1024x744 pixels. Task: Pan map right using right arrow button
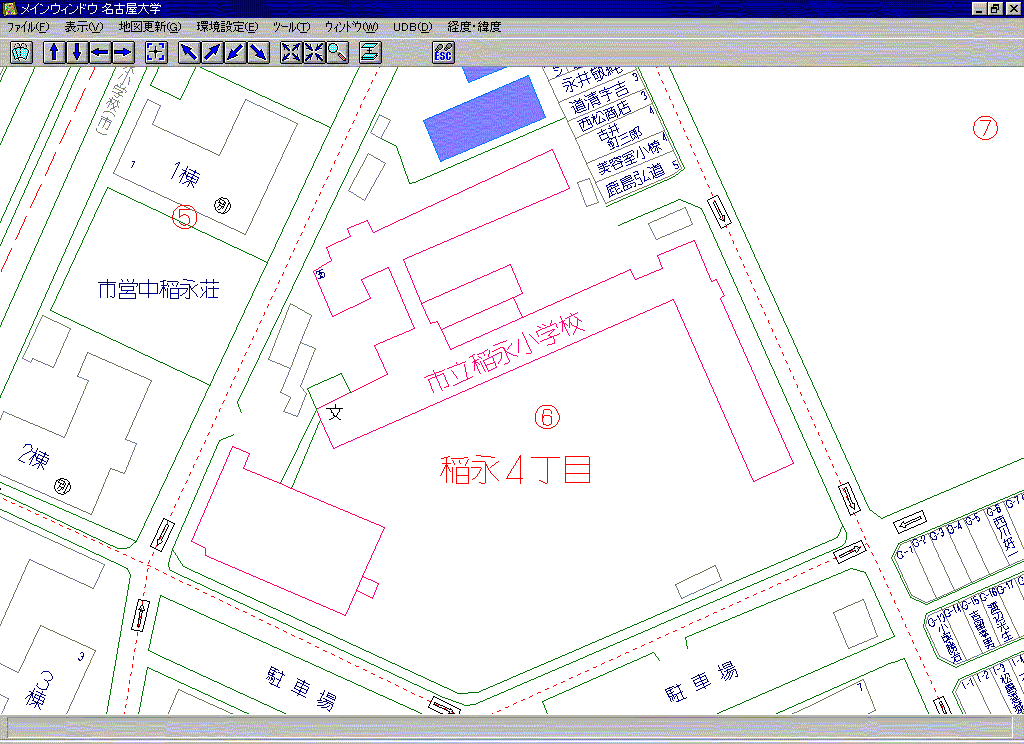pos(122,53)
